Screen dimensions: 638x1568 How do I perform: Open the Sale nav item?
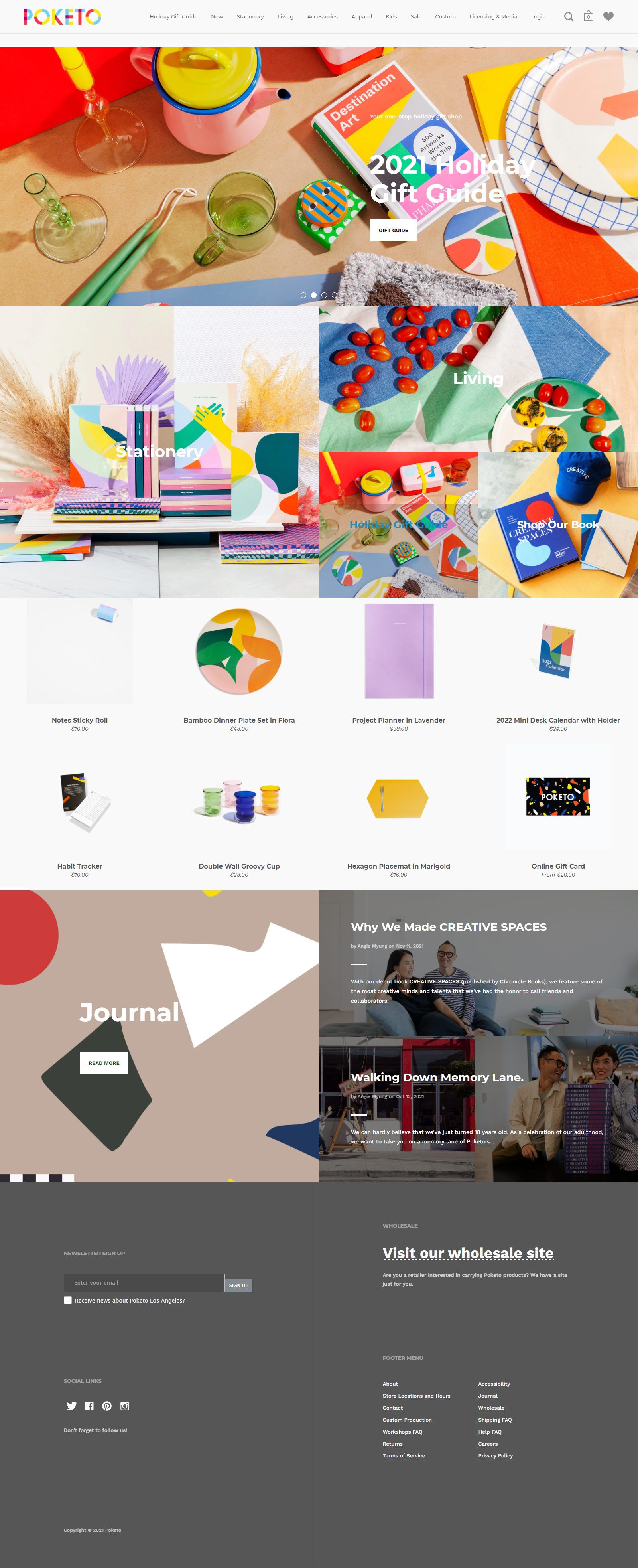(416, 16)
